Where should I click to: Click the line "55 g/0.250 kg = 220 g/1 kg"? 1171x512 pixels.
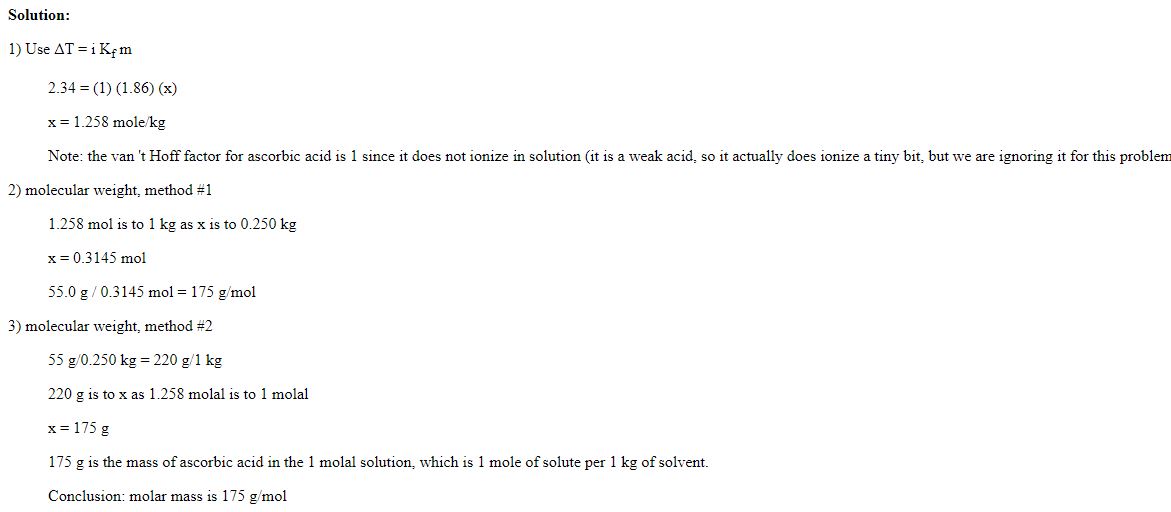[135, 360]
